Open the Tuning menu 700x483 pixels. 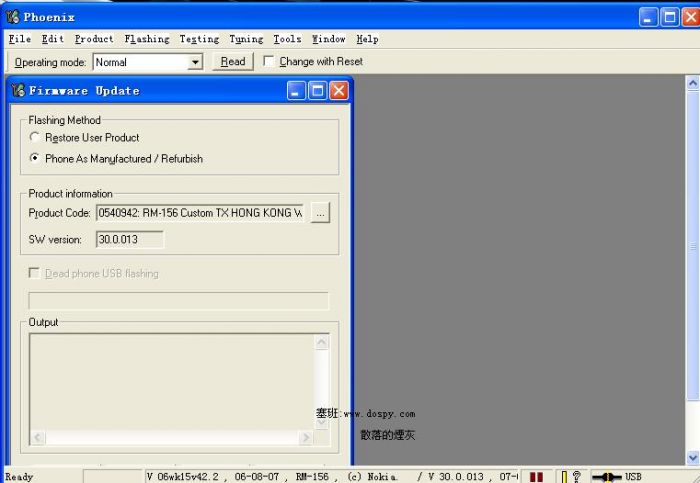(x=246, y=39)
